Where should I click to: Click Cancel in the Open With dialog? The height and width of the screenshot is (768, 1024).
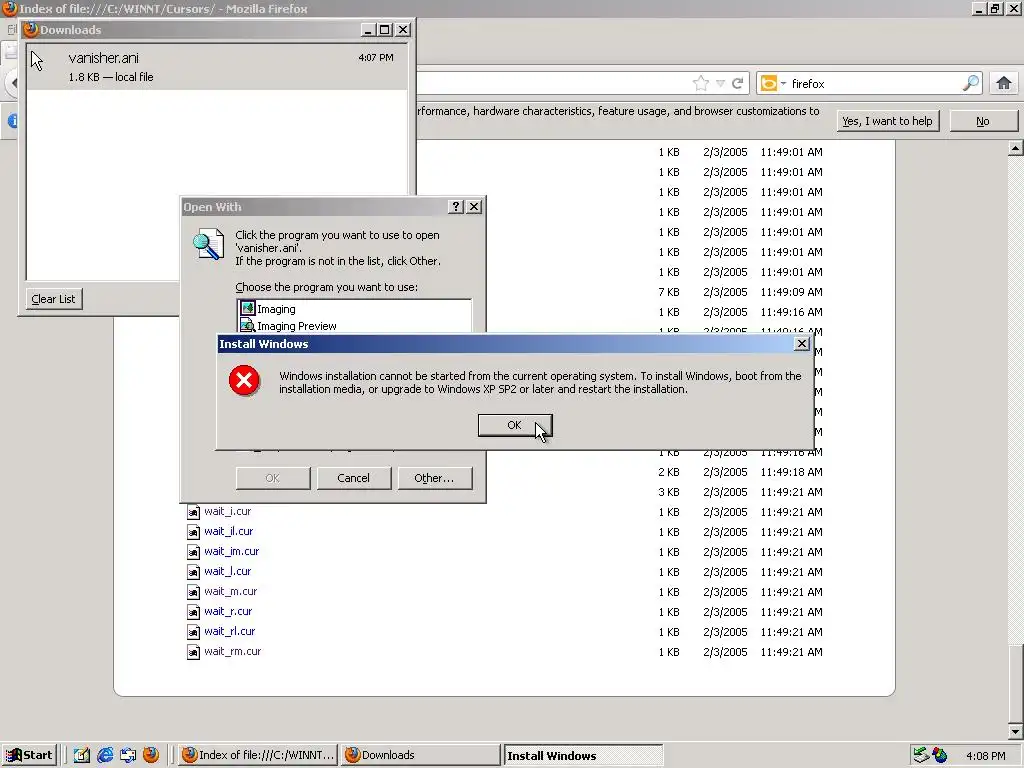[353, 478]
